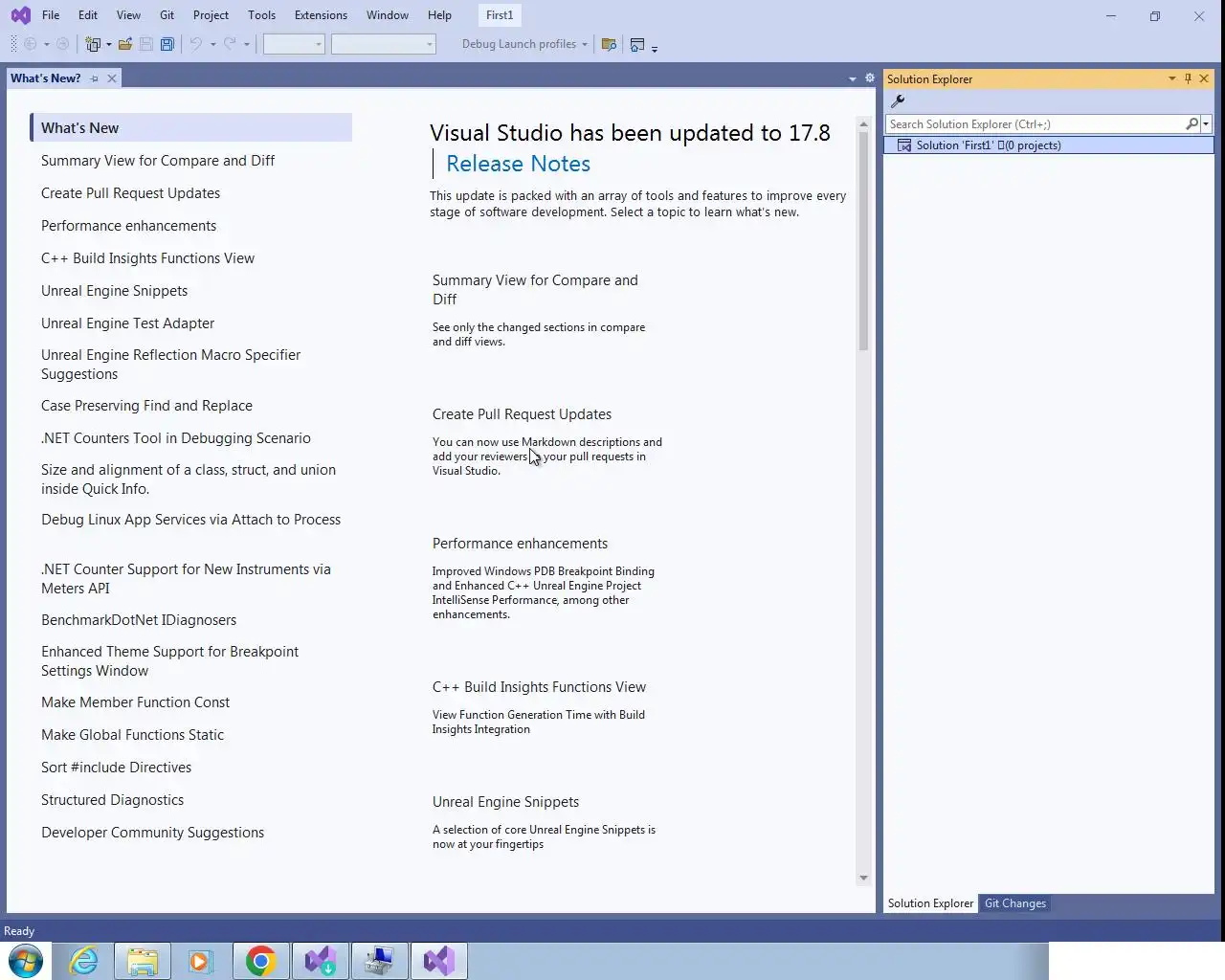
Task: Click the Visual Studio logo in title bar
Action: (20, 15)
